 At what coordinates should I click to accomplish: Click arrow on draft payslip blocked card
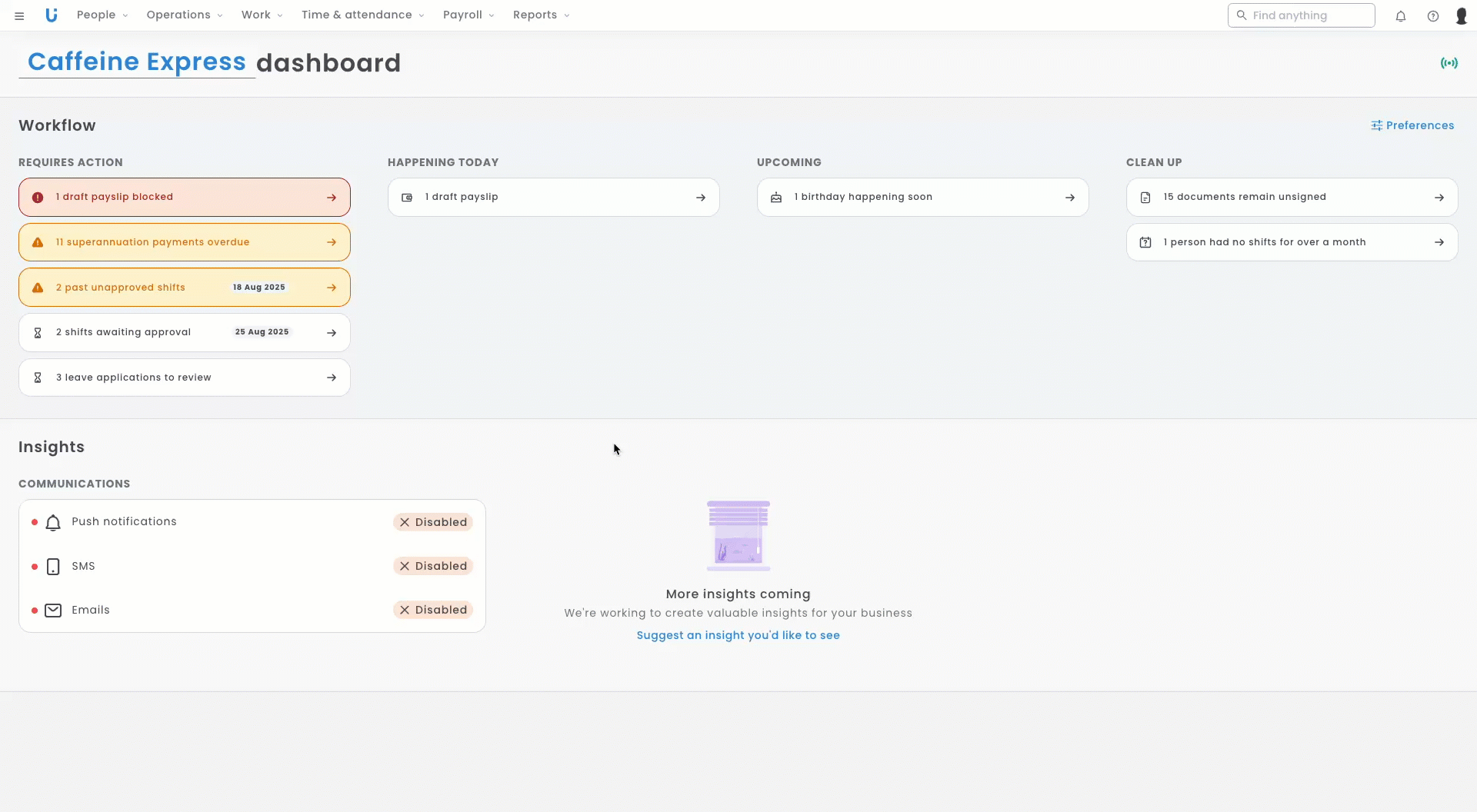[x=332, y=198]
